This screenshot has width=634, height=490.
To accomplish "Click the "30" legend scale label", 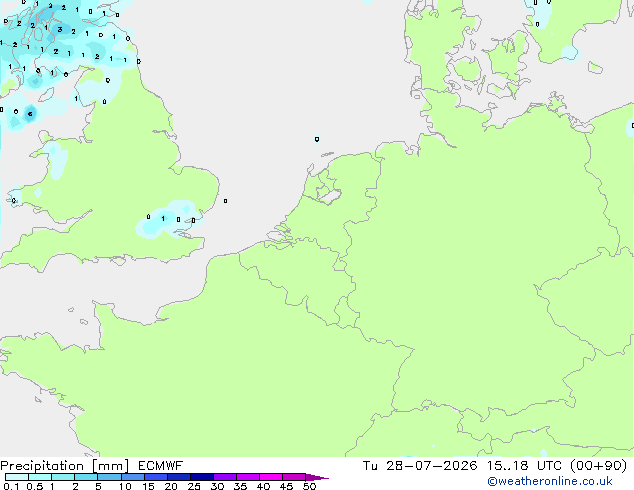I will (x=217, y=486).
